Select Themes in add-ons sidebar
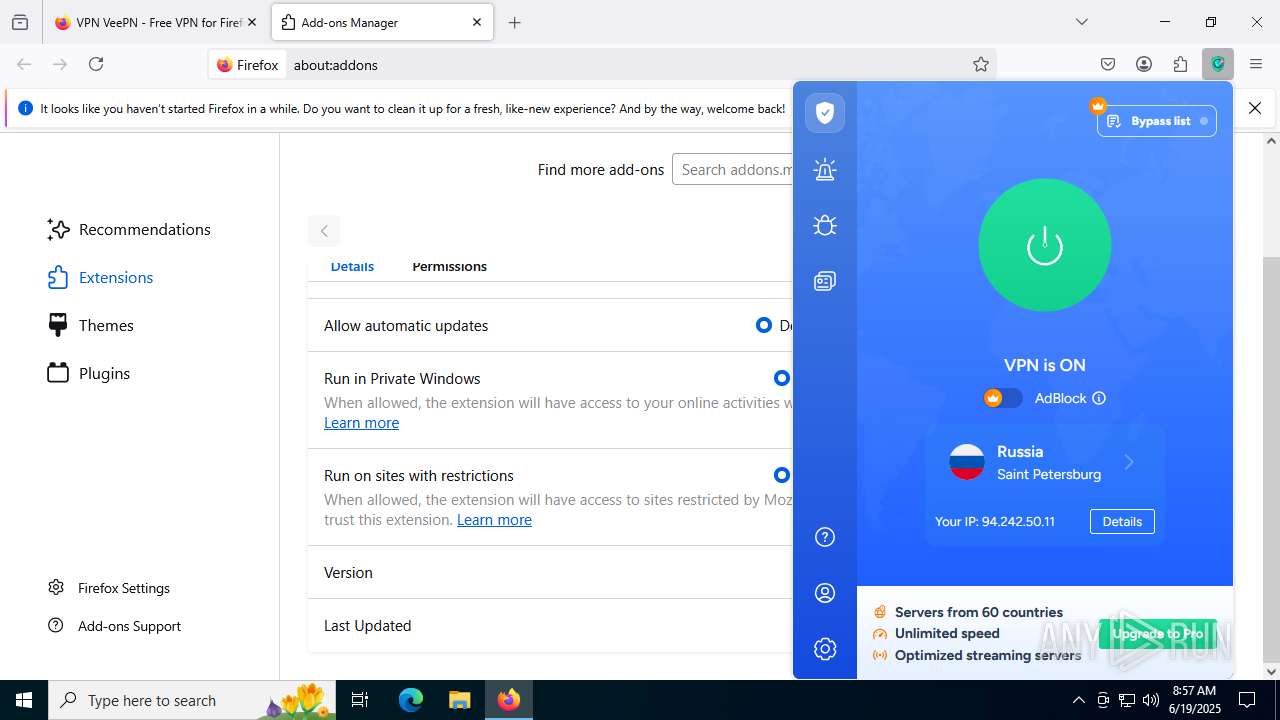Viewport: 1280px width, 720px height. pos(90,326)
